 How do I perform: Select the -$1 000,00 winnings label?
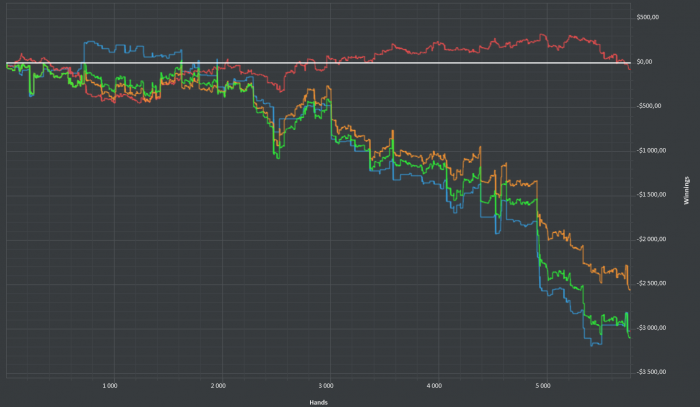coord(651,151)
